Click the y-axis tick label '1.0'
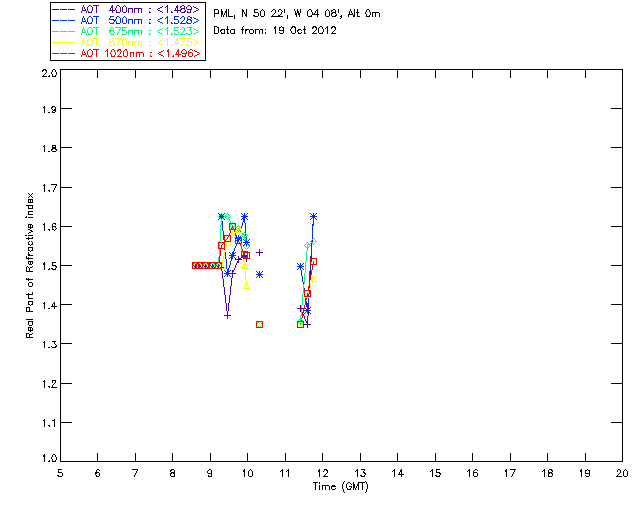Screen dimensions: 640x512 (49, 459)
